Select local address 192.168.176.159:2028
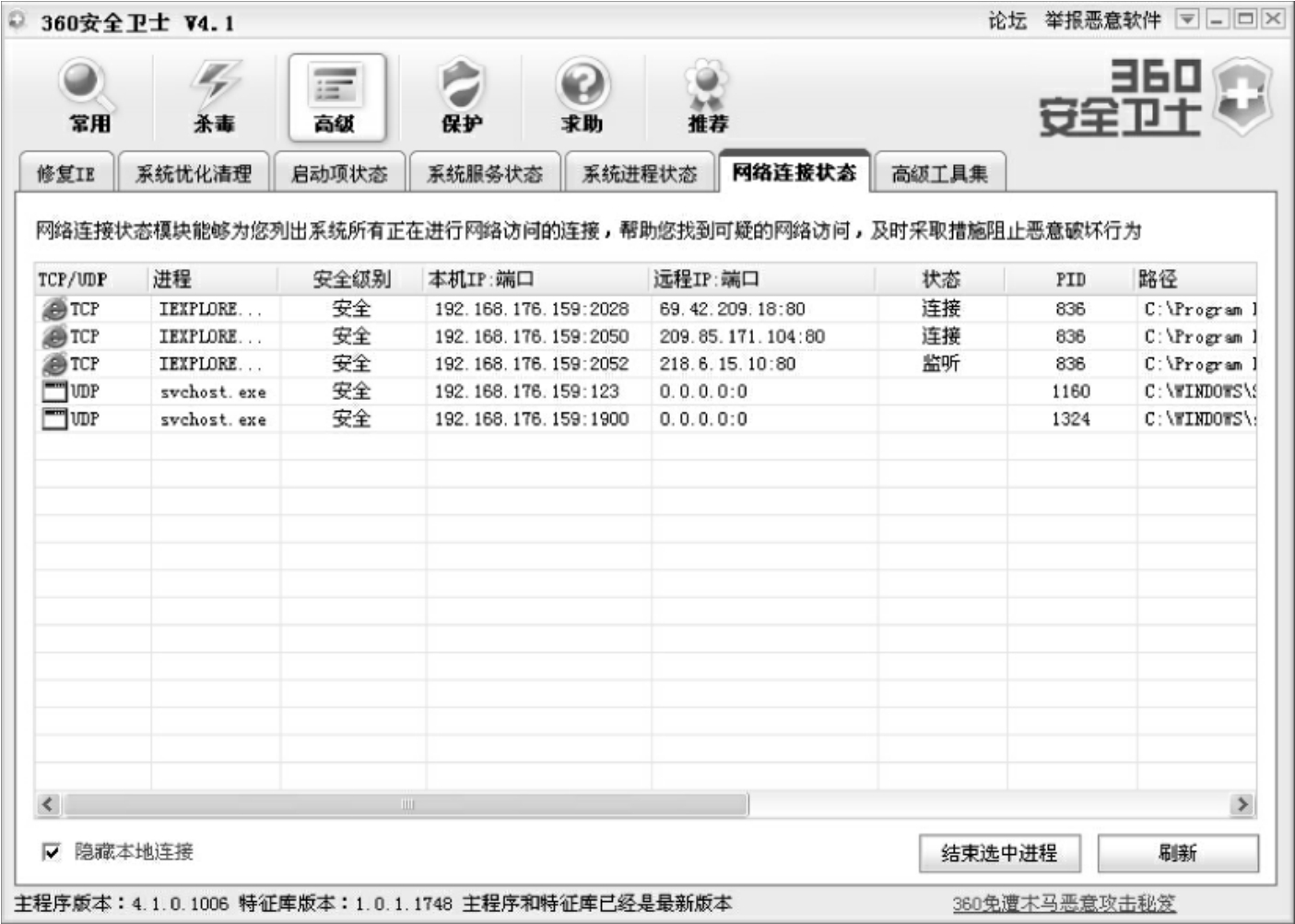 coord(532,310)
